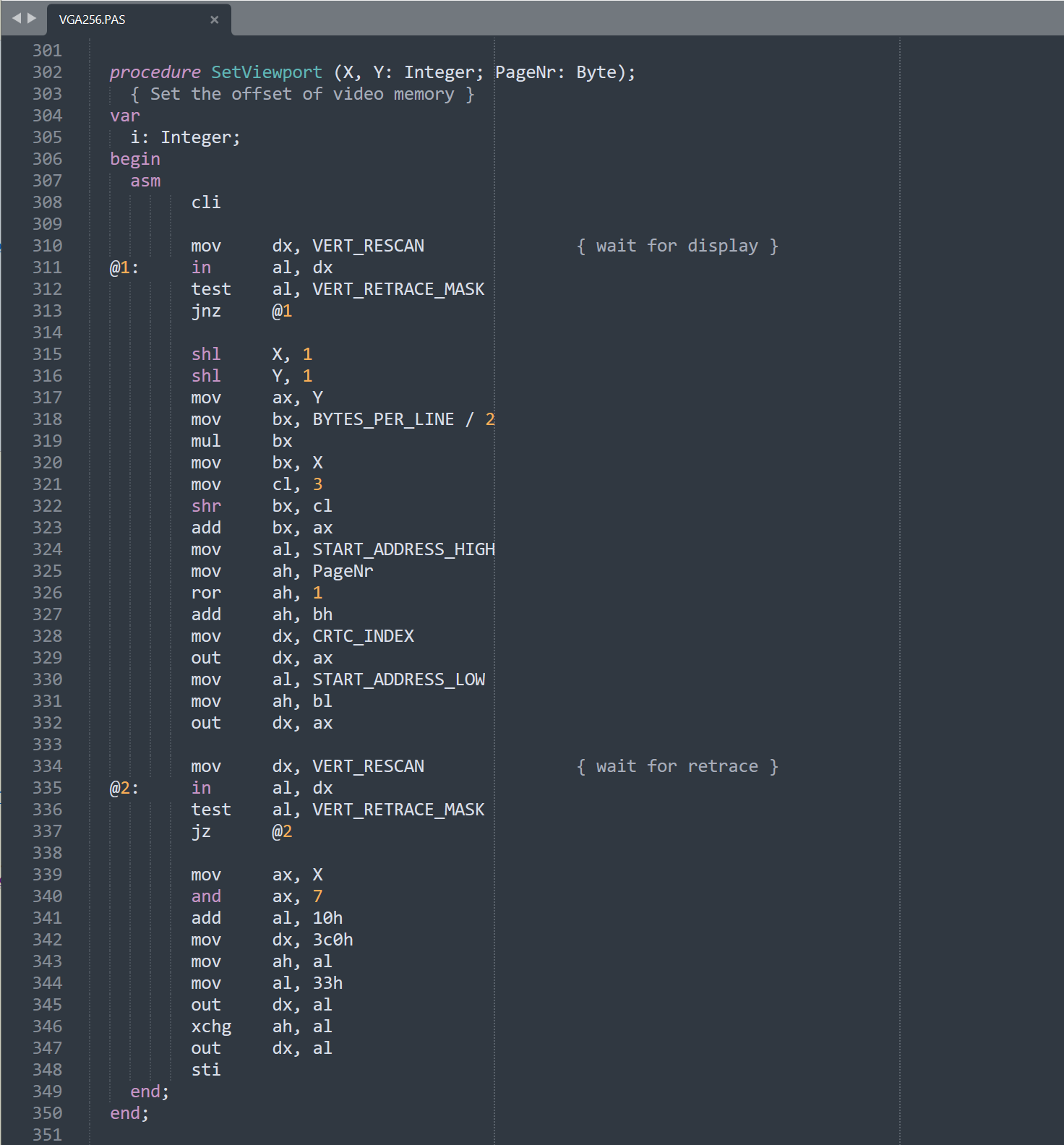The image size is (1064, 1145).
Task: Click the xchg instruction on line 346
Action: pos(211,1026)
